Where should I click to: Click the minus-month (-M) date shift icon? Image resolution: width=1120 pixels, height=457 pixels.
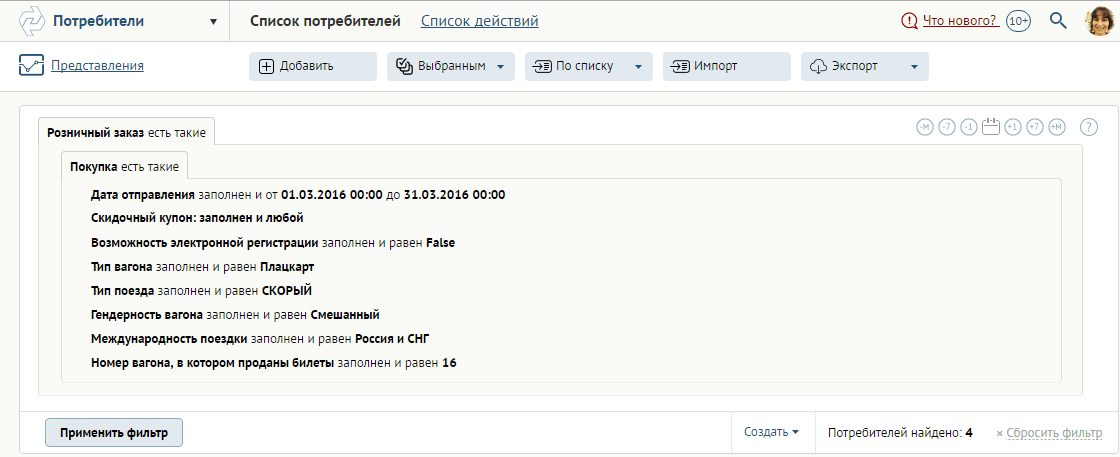tap(925, 127)
